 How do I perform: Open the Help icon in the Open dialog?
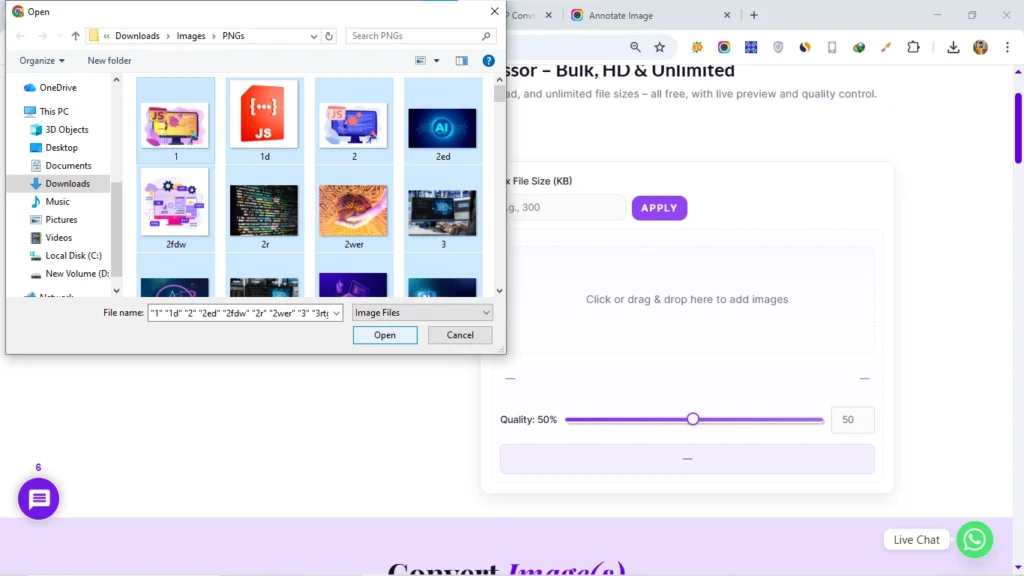488,60
